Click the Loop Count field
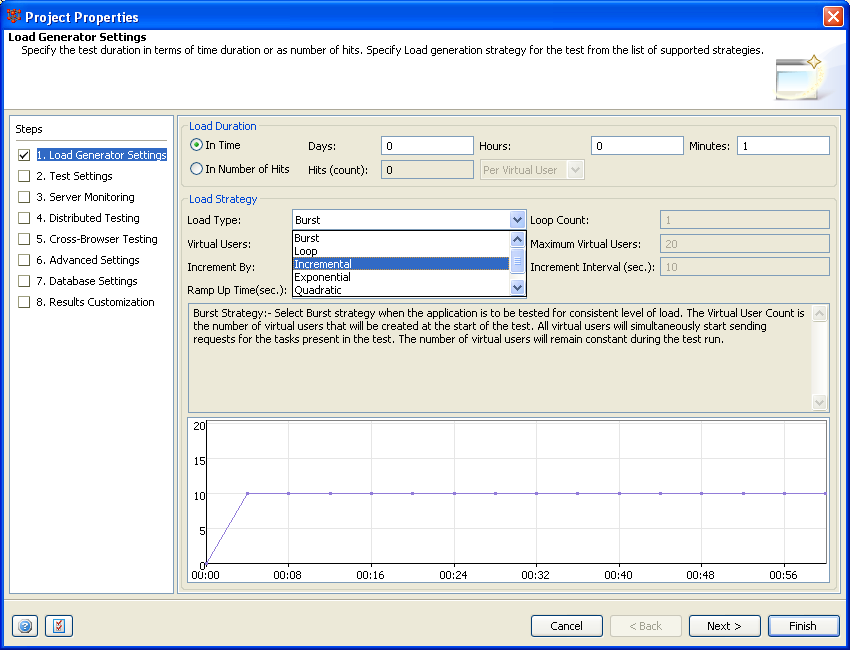The height and width of the screenshot is (650, 850). click(745, 220)
